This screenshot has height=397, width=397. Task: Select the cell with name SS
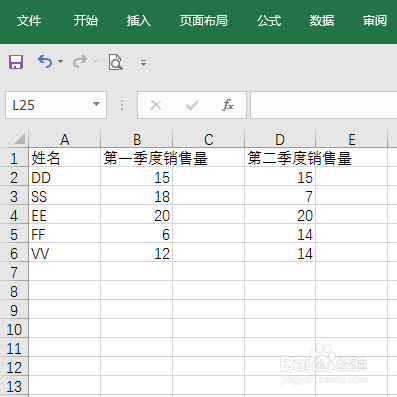pyautogui.click(x=65, y=196)
